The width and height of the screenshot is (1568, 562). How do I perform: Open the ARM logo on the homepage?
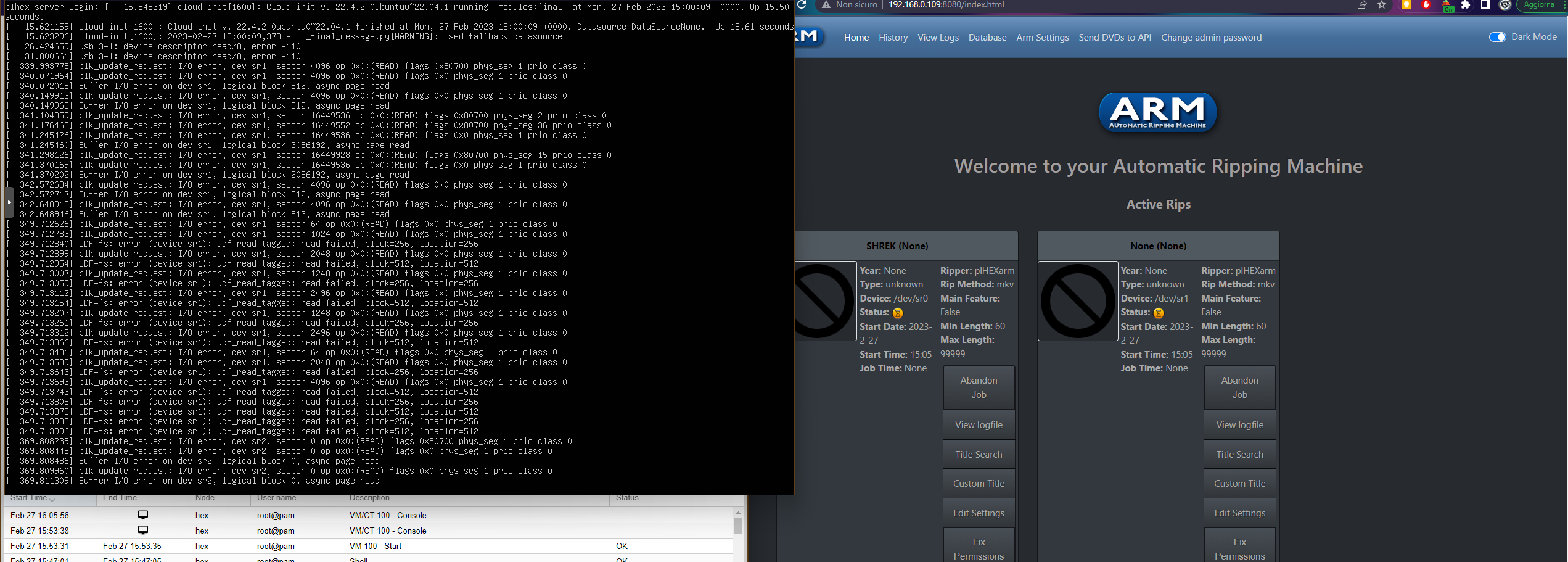pos(1157,113)
